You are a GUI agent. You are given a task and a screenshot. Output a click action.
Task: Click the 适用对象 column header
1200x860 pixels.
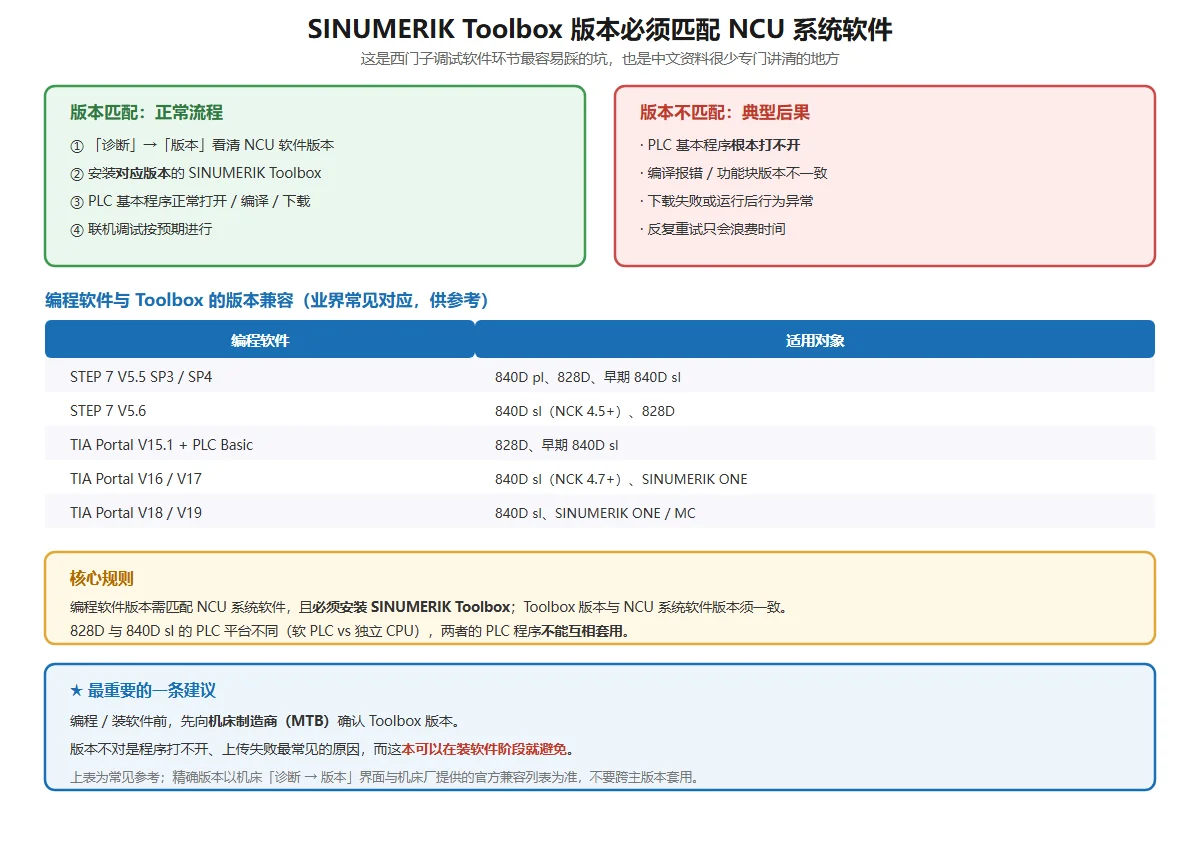click(815, 340)
